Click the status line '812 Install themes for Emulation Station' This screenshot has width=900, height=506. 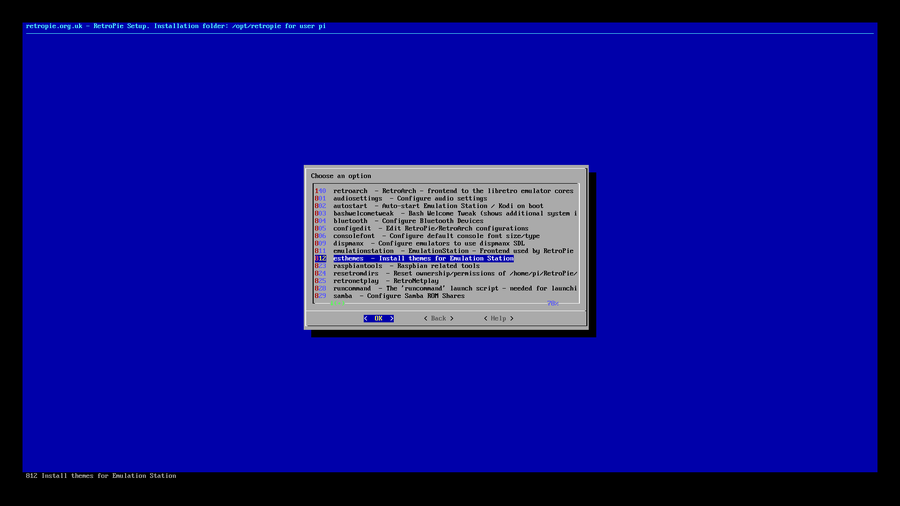[x=101, y=476]
